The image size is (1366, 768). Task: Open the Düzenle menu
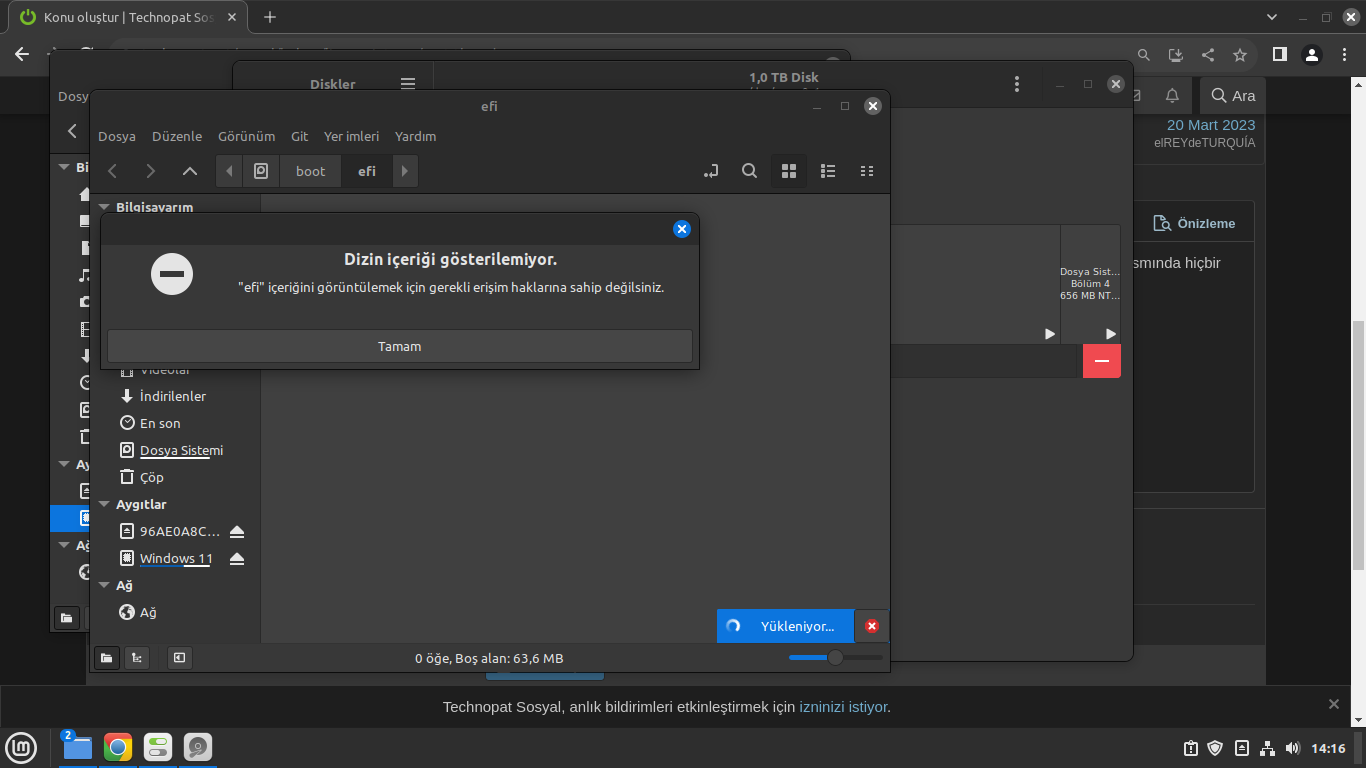coord(177,136)
